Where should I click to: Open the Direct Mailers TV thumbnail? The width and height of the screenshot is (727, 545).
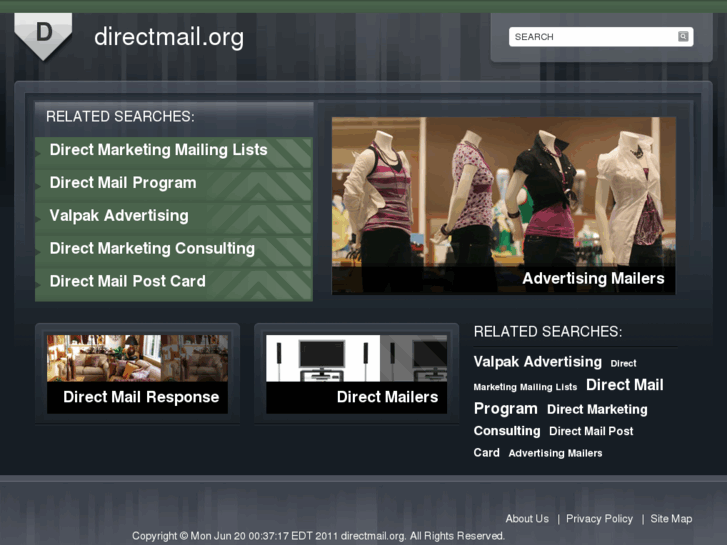tap(357, 358)
